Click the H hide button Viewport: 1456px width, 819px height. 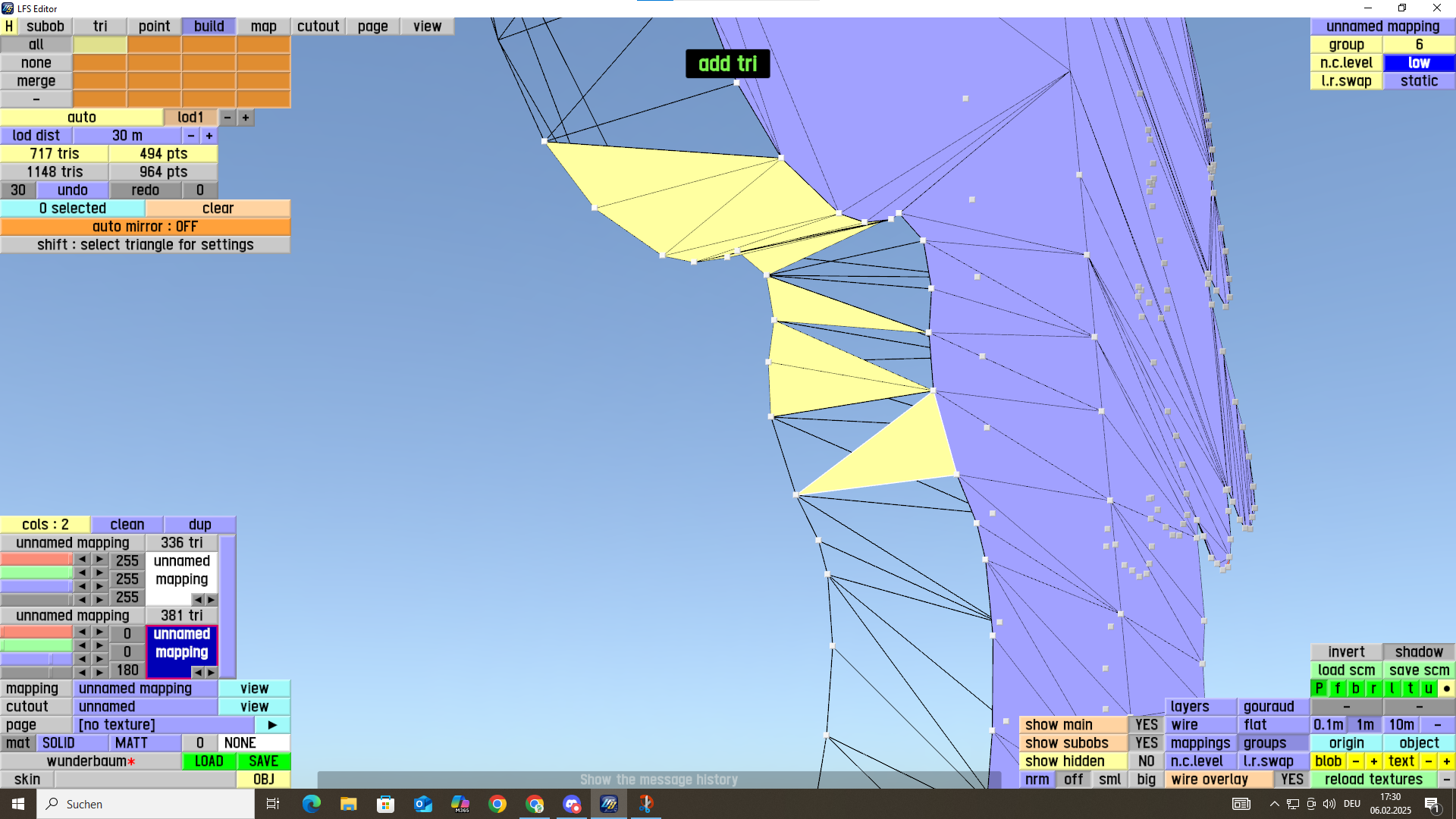click(x=9, y=27)
